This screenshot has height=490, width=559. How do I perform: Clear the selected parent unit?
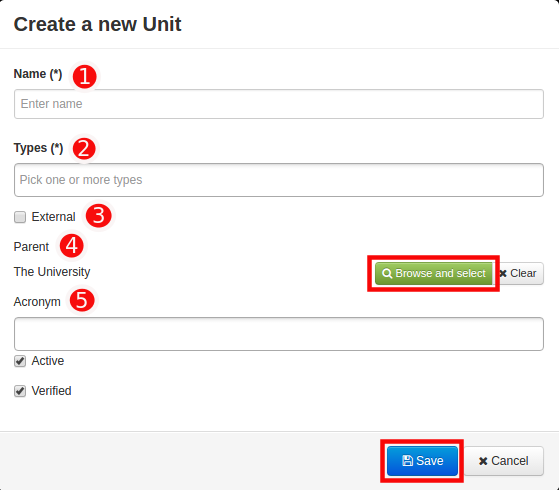518,274
